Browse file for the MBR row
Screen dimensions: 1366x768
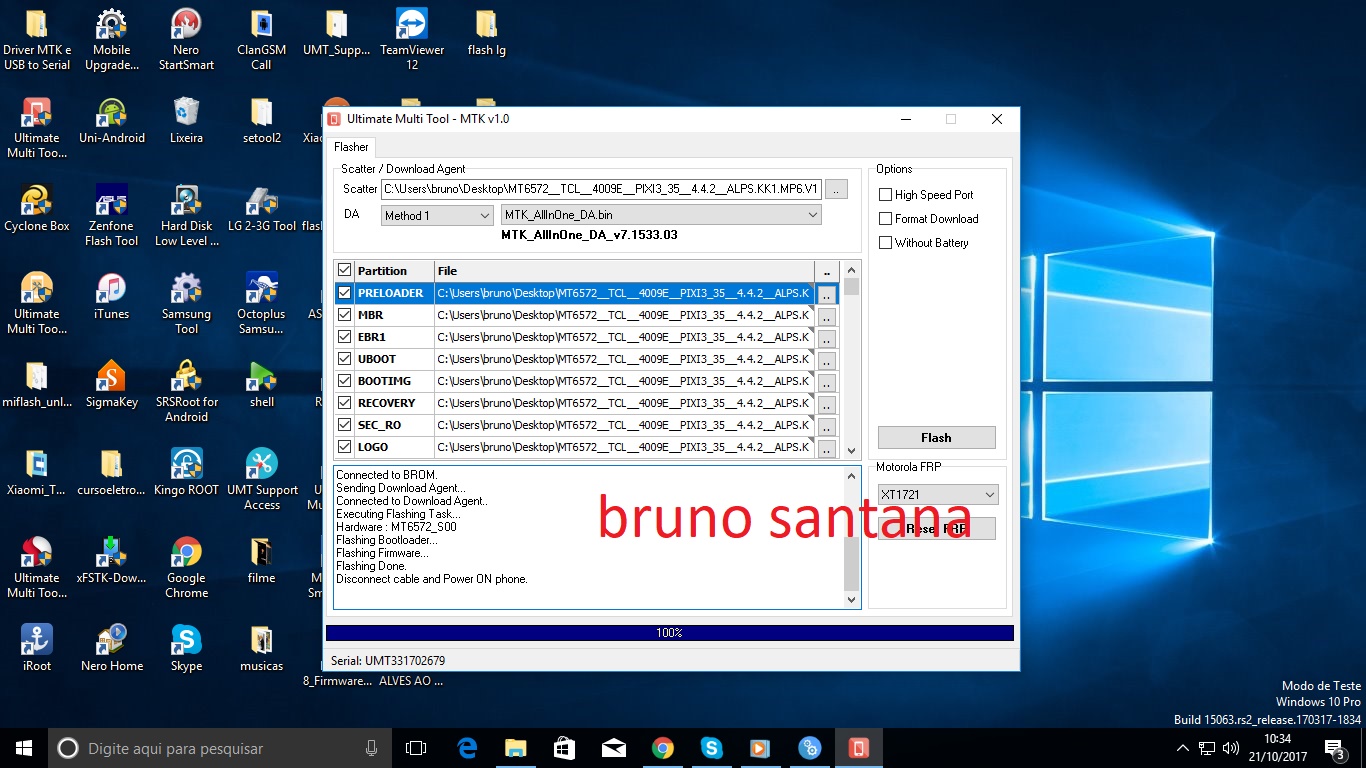tap(827, 317)
